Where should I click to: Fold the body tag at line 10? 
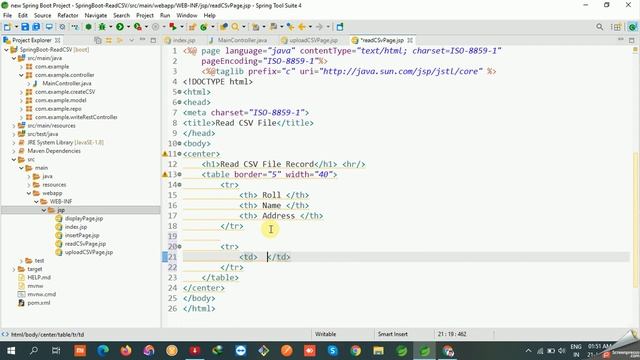click(180, 144)
